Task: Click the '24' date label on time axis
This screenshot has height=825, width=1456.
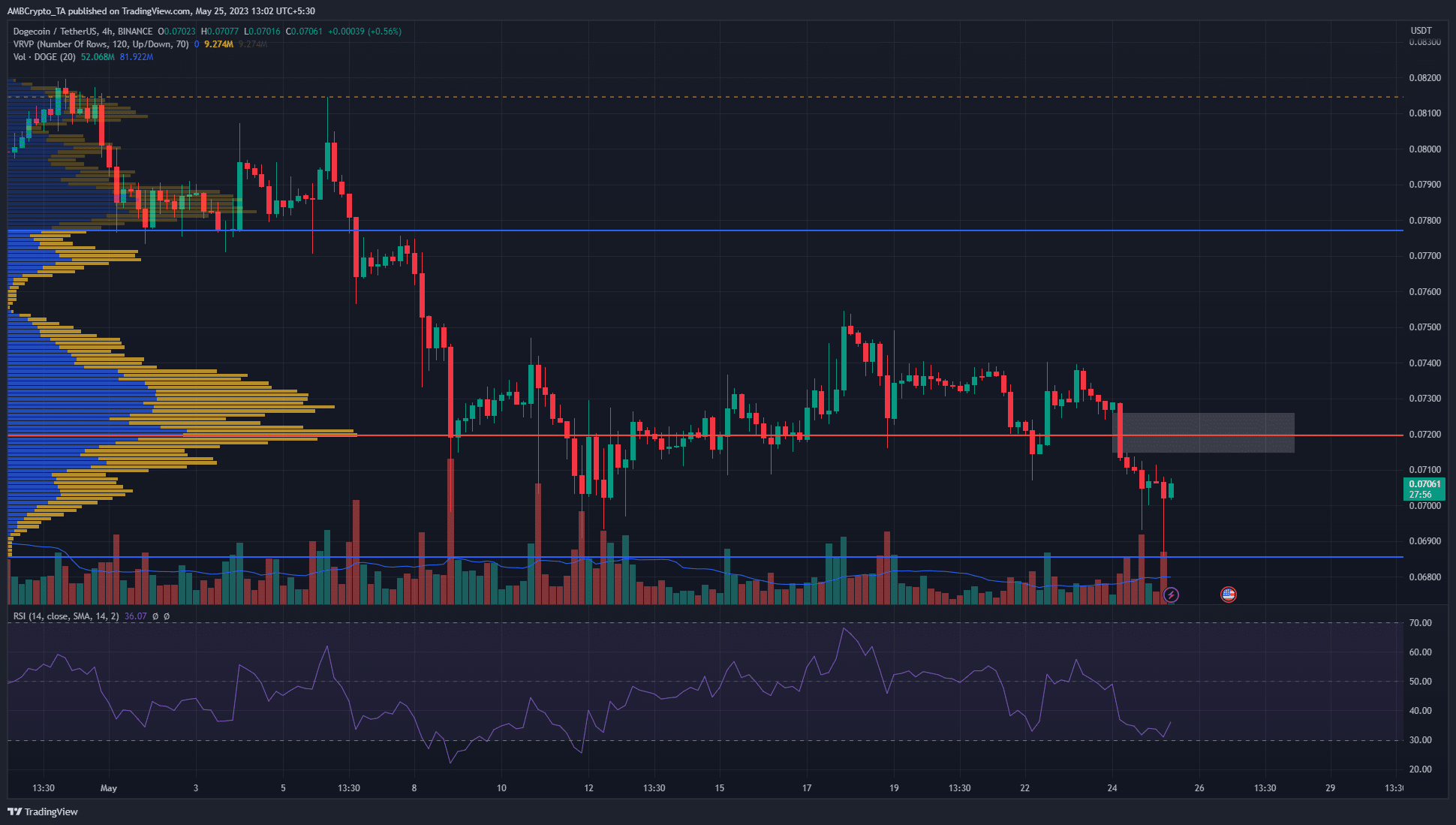Action: (x=1112, y=788)
